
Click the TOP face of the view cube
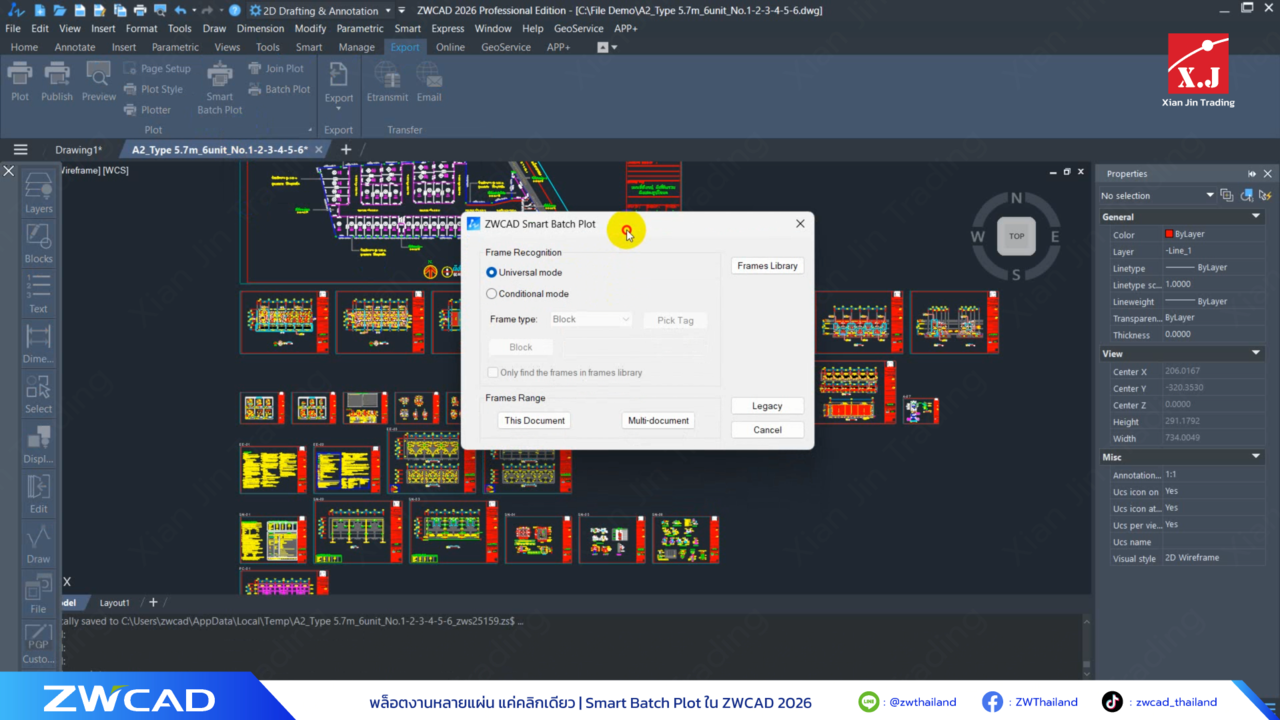point(1016,236)
